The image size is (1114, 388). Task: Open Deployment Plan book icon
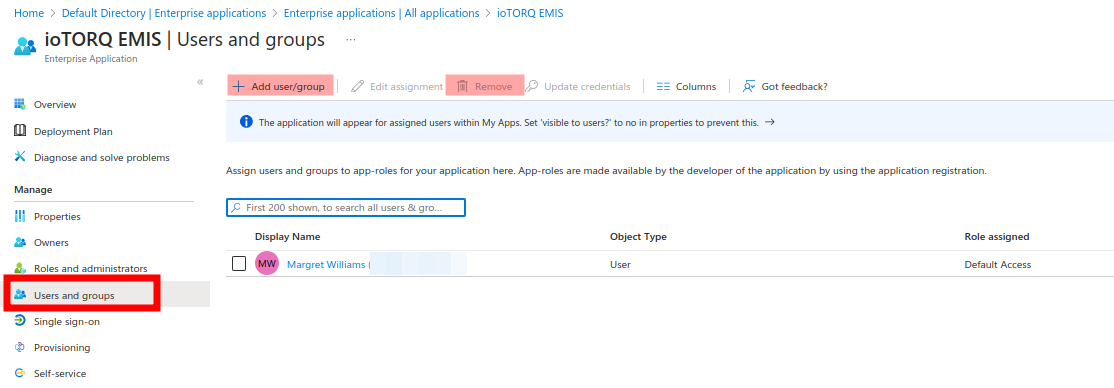coord(20,131)
